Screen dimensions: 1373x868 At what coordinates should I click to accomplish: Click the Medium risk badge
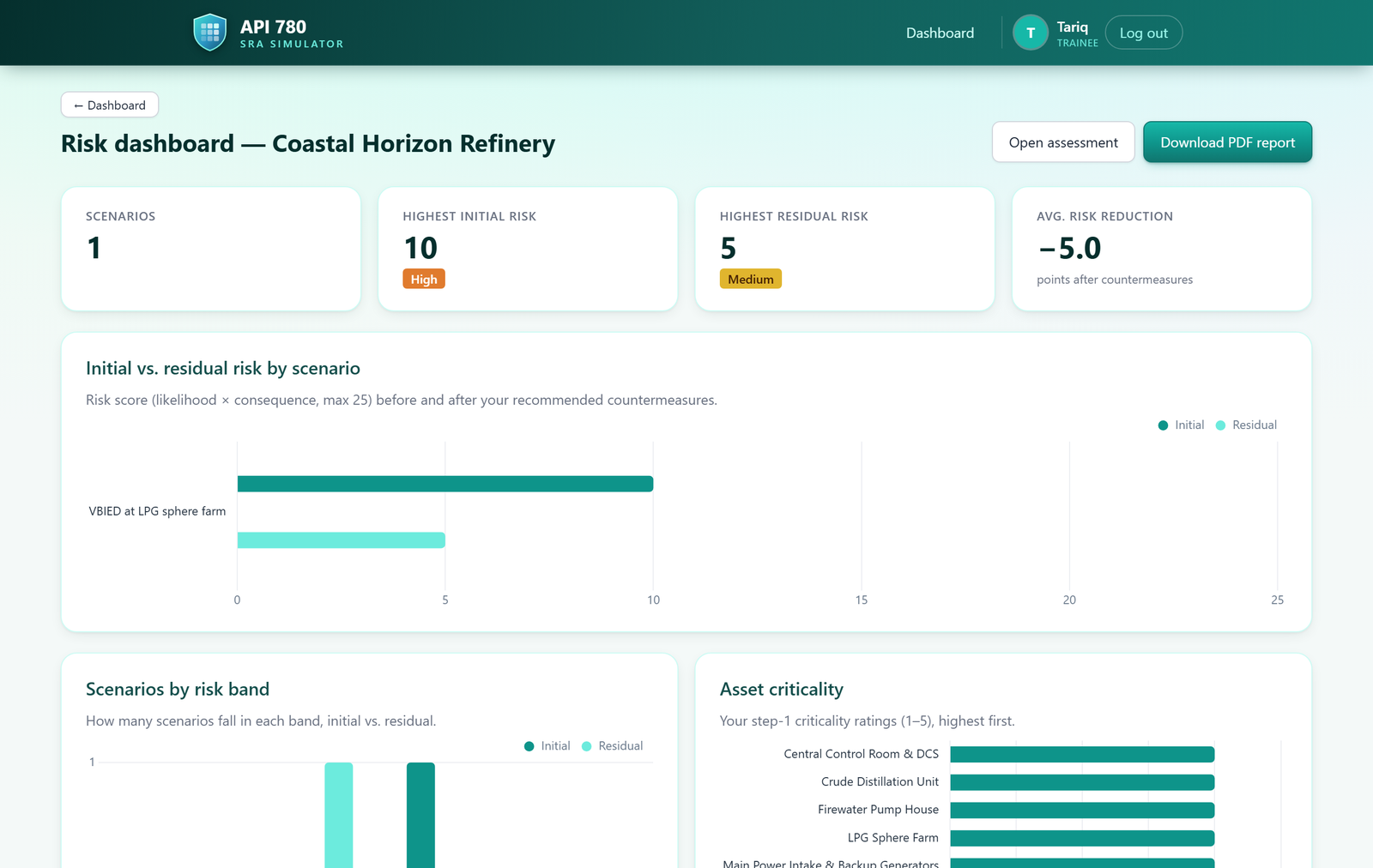[751, 279]
